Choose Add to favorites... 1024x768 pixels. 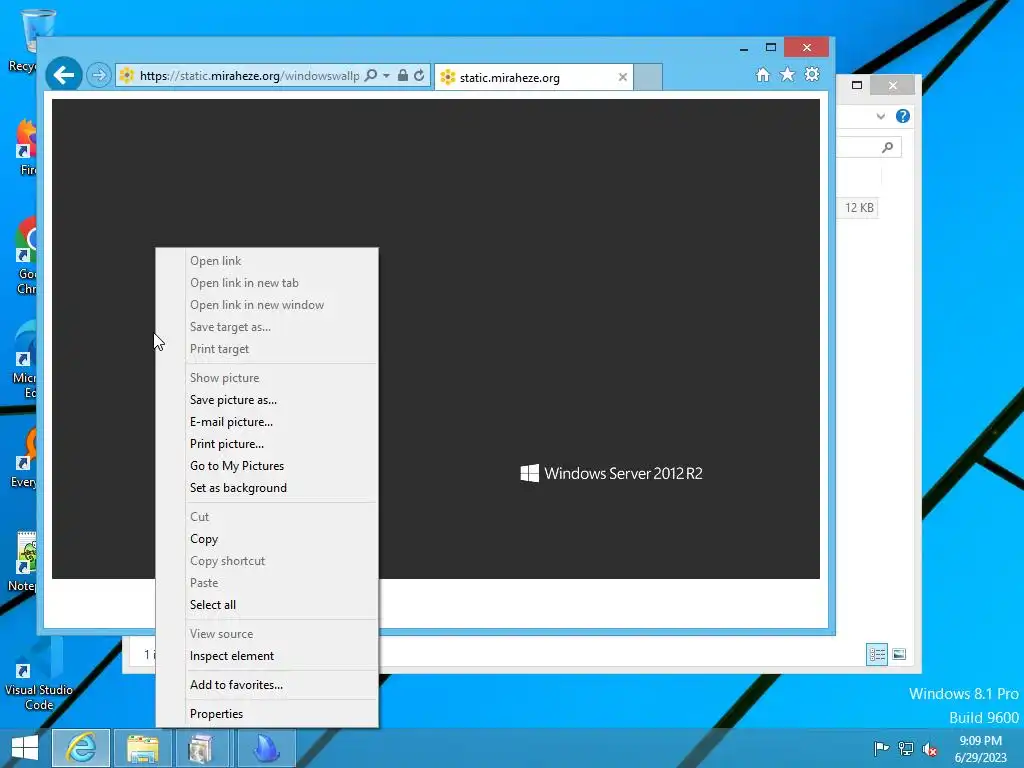click(236, 685)
